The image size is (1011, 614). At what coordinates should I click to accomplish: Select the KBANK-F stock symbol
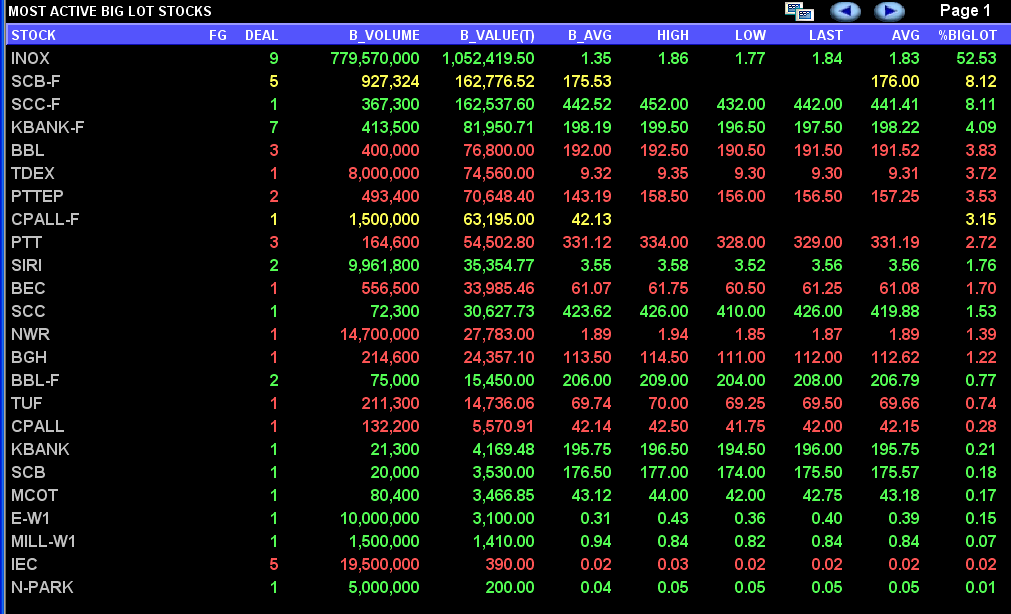[x=47, y=128]
